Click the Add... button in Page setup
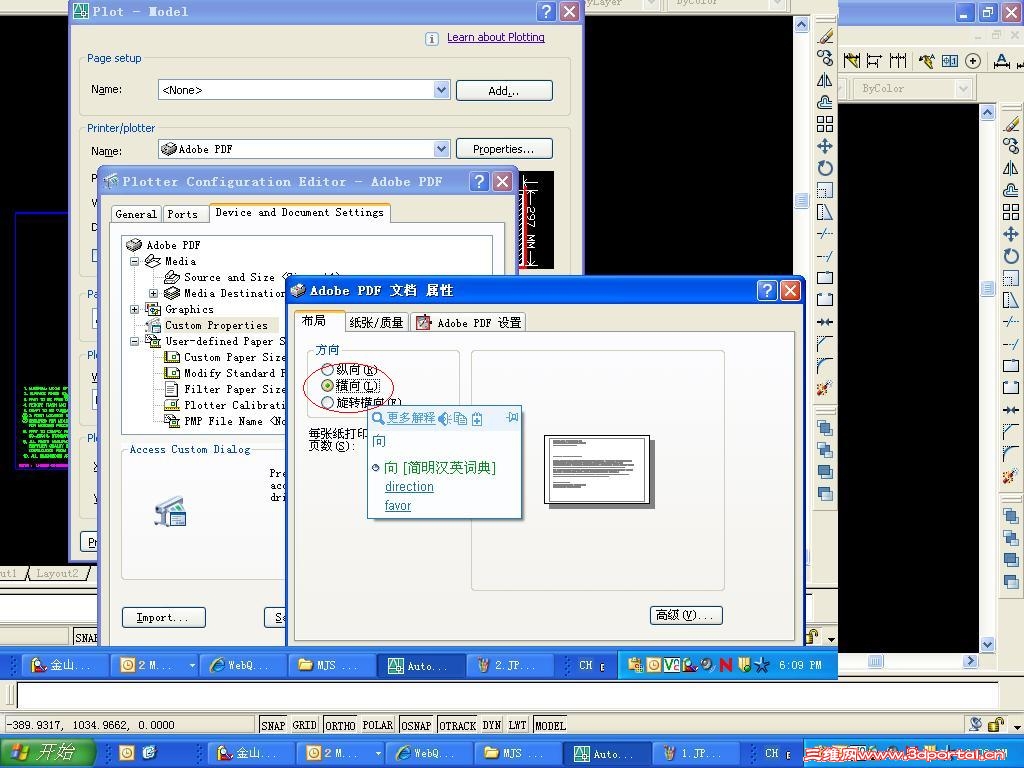Viewport: 1024px width, 768px height. tap(504, 91)
